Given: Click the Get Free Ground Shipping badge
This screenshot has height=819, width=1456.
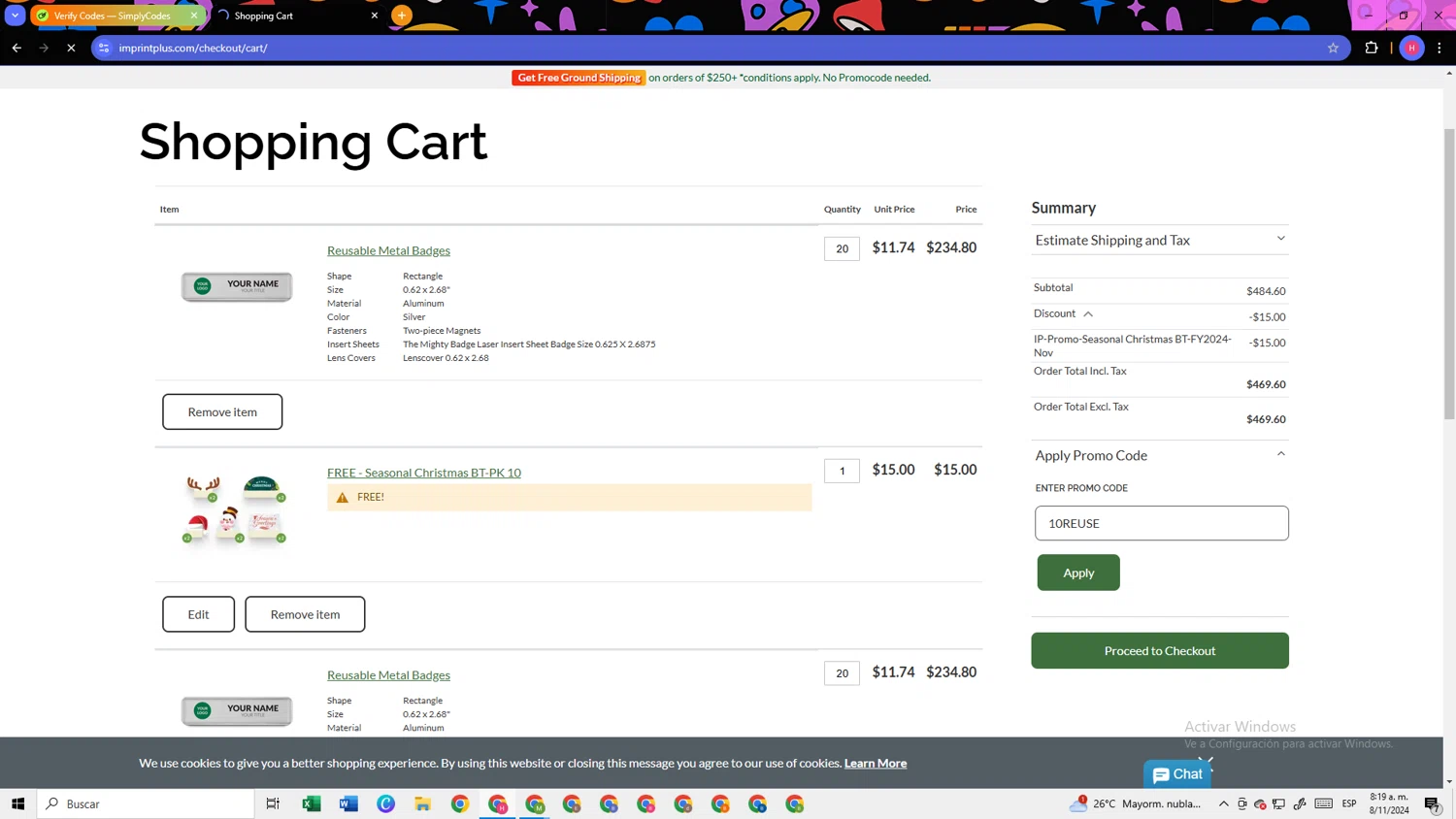Looking at the screenshot, I should click(x=579, y=78).
